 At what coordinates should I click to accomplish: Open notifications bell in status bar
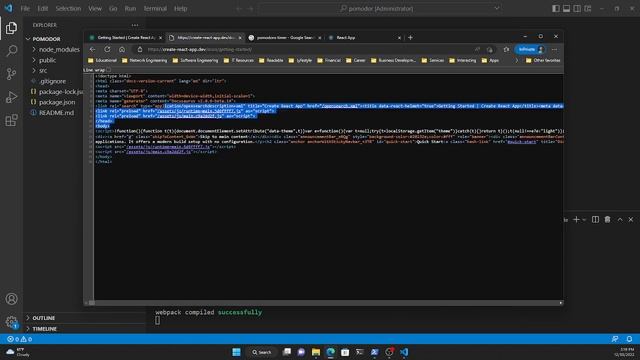click(x=629, y=339)
